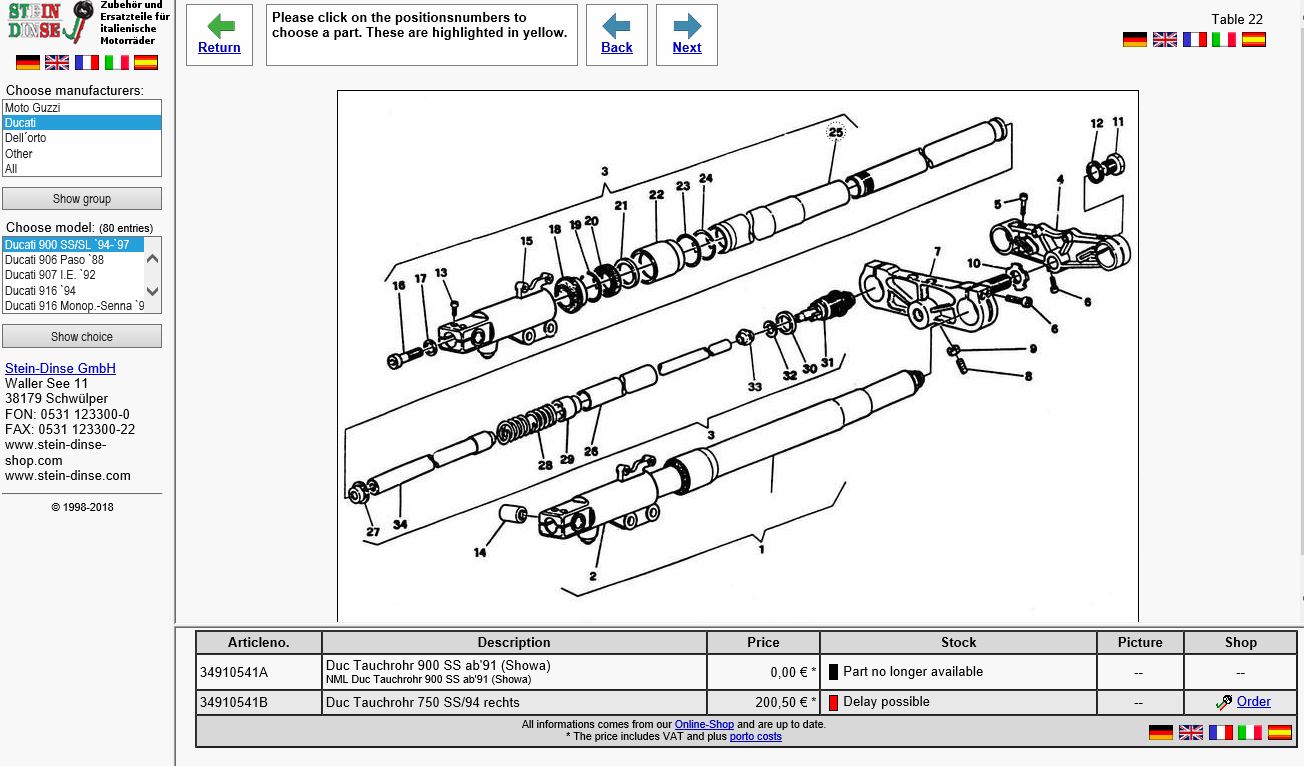Click the green Return arrow icon
1304x766 pixels.
coord(219,26)
